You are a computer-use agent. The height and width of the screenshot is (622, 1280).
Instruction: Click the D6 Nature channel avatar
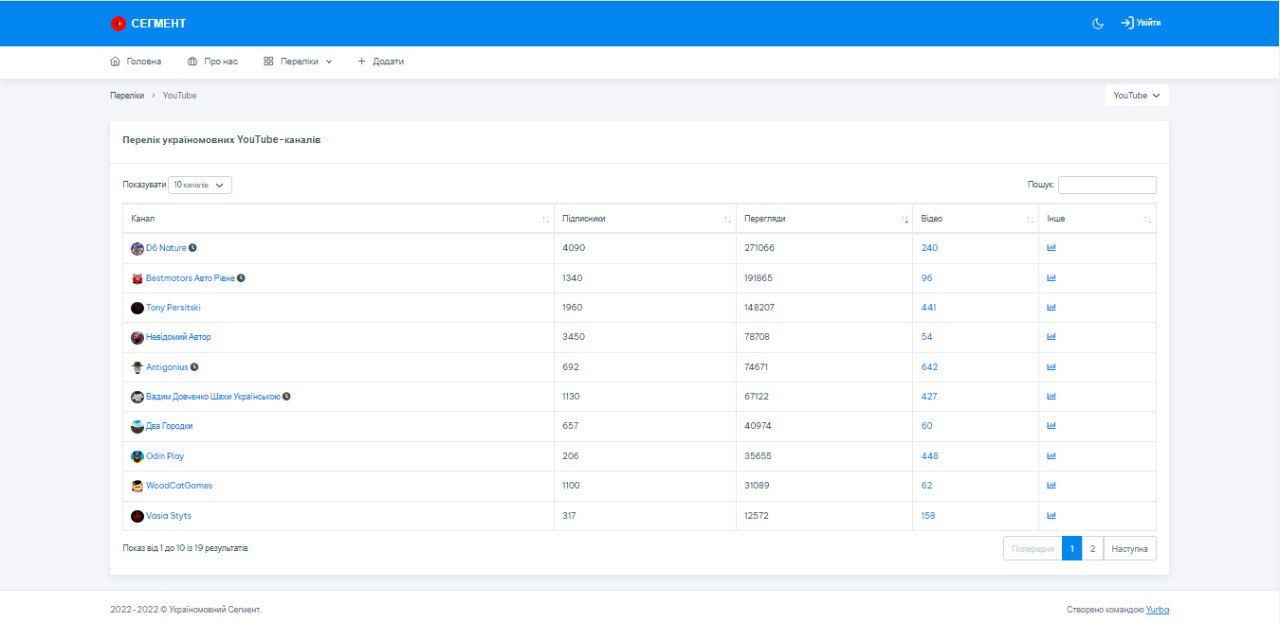(x=137, y=248)
